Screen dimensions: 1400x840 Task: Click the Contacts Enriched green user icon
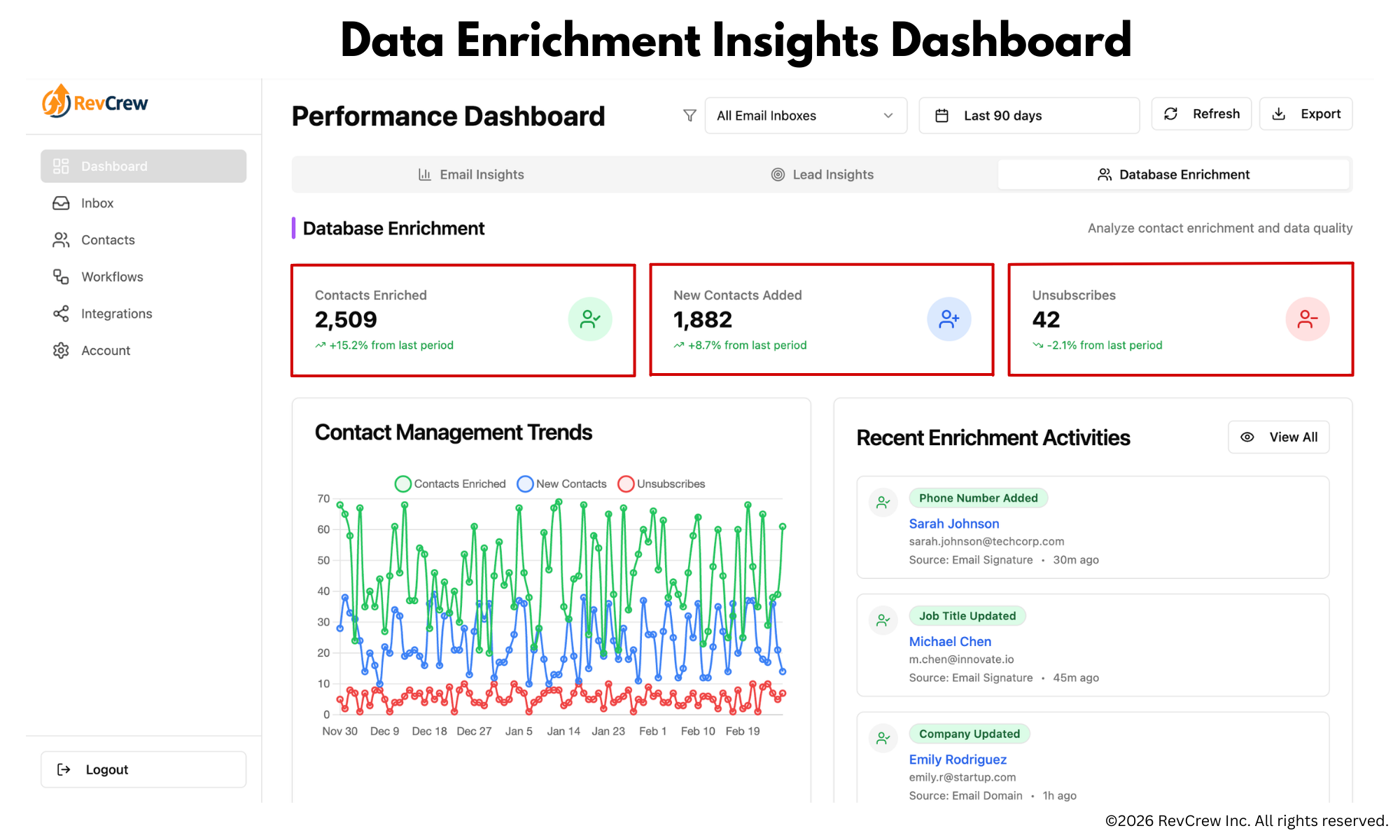[x=590, y=319]
